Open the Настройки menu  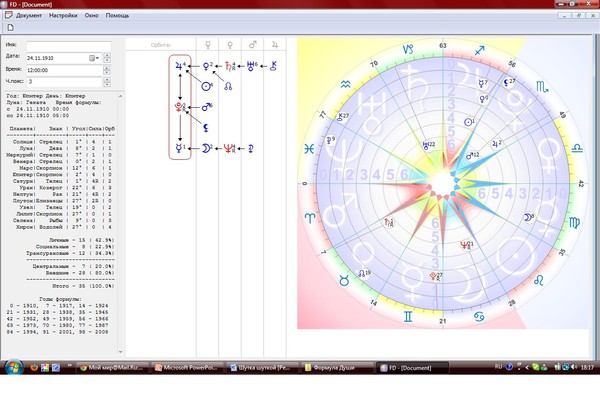(63, 16)
